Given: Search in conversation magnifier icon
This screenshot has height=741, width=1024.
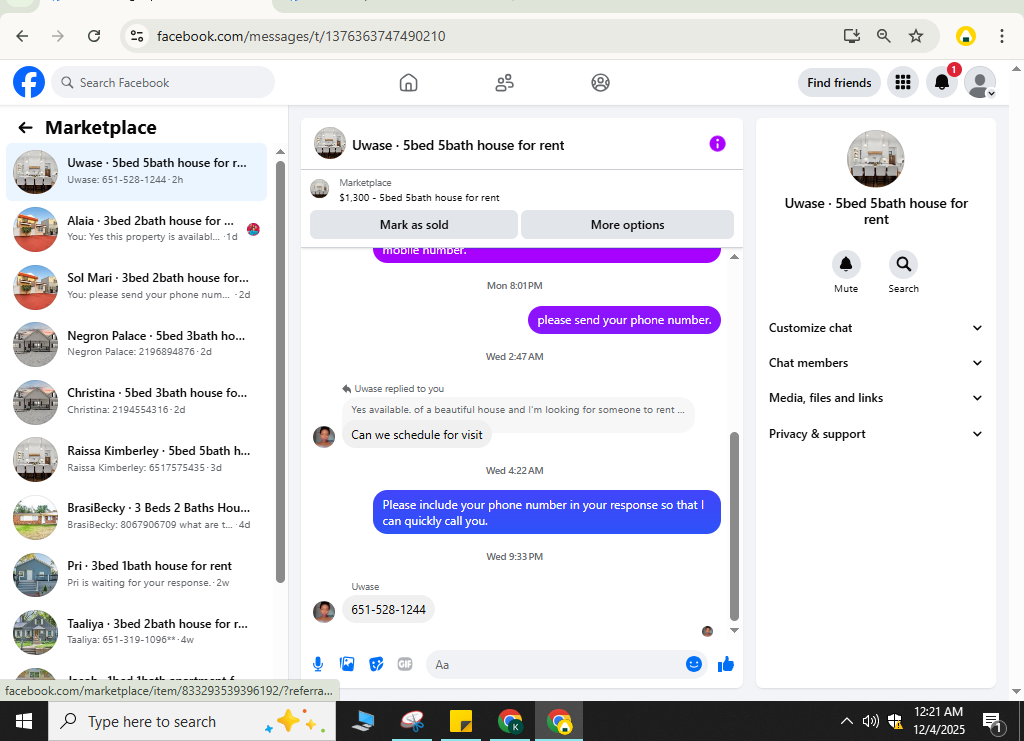Looking at the screenshot, I should point(903,264).
